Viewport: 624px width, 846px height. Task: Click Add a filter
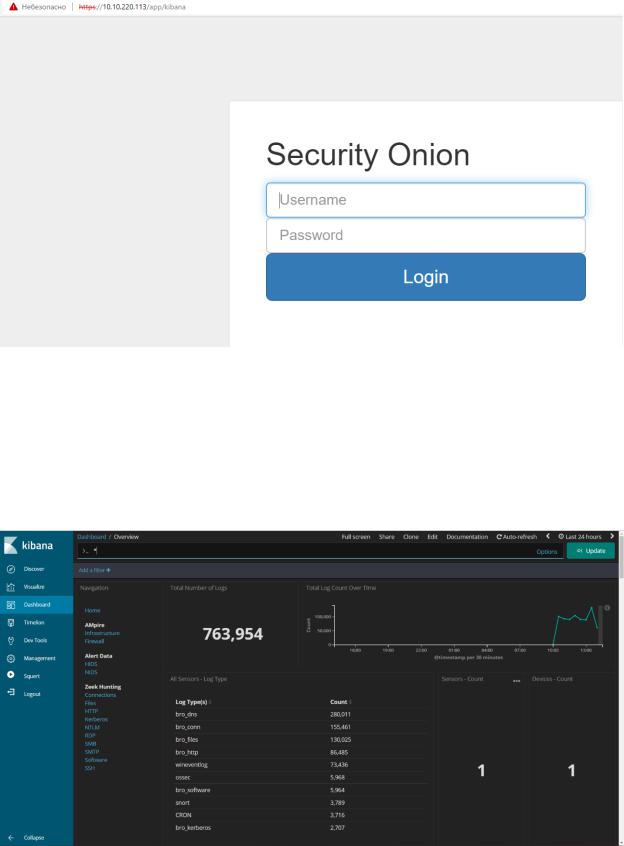pyautogui.click(x=94, y=570)
